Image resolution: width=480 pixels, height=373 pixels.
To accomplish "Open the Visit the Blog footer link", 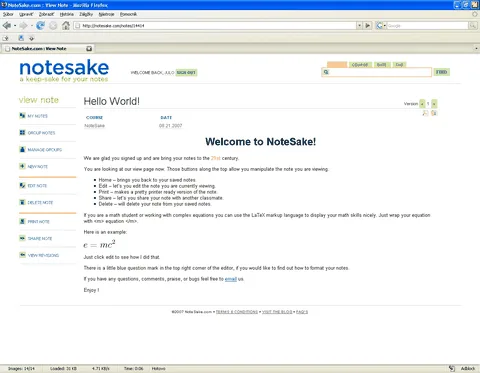I will point(277,312).
